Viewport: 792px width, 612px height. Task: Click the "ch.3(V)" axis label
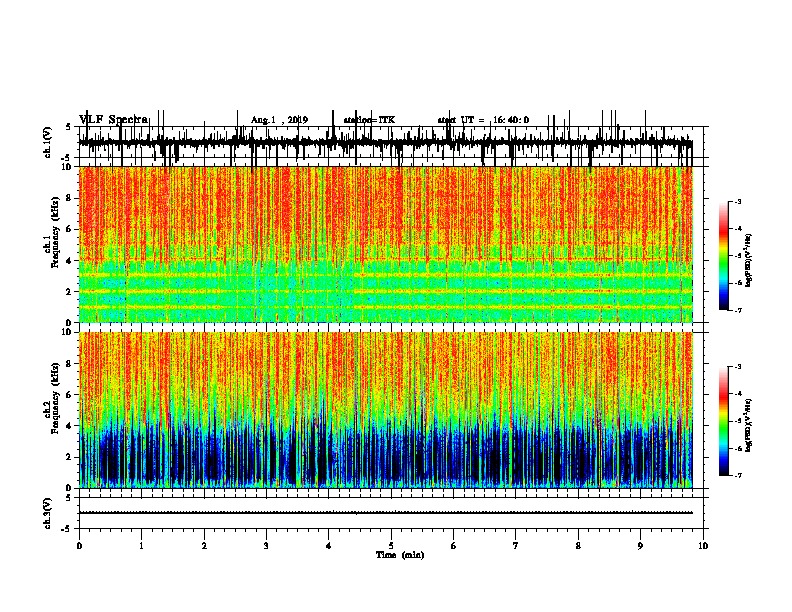[48, 513]
